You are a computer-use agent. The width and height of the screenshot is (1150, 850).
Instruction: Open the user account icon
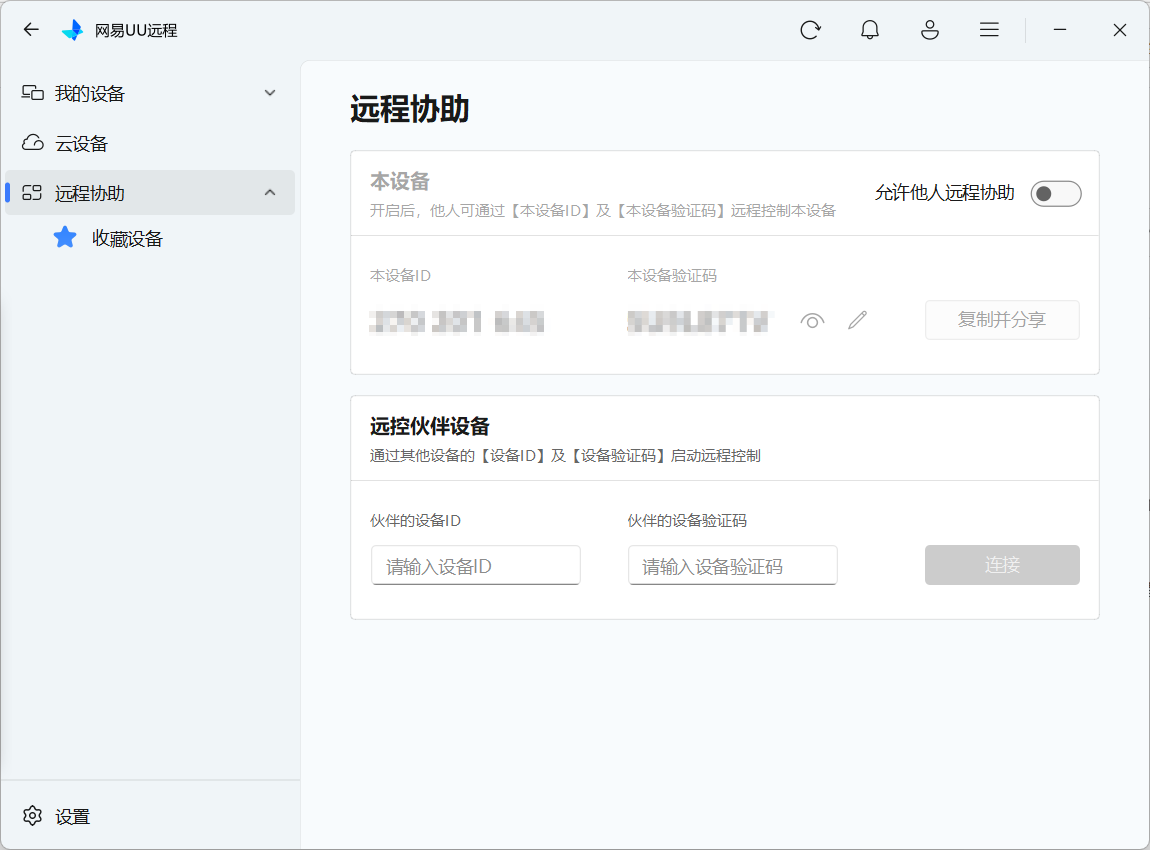click(930, 30)
